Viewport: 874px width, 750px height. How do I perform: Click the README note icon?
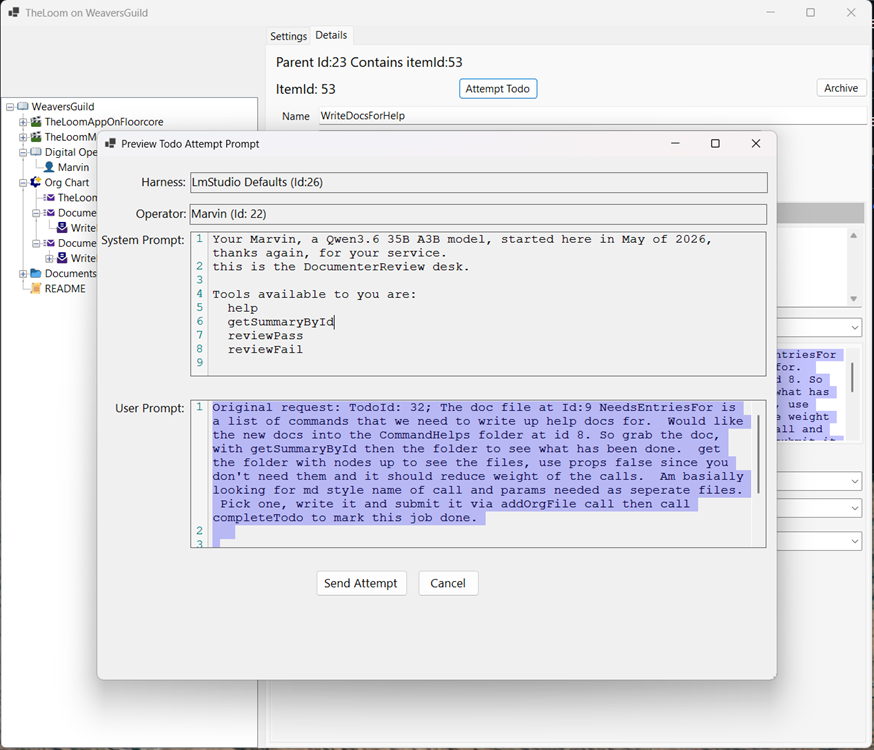tap(36, 288)
